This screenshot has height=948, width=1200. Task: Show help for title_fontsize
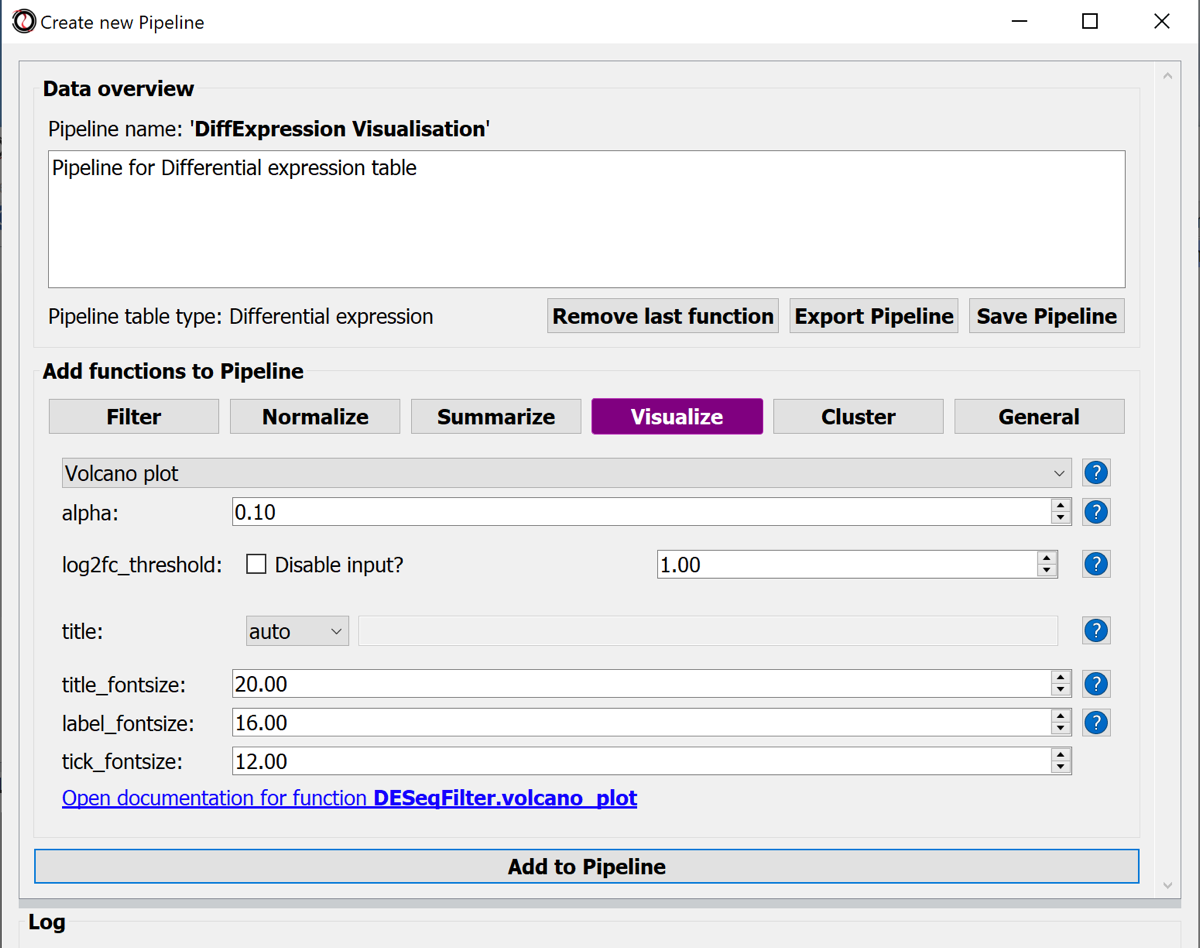point(1096,684)
